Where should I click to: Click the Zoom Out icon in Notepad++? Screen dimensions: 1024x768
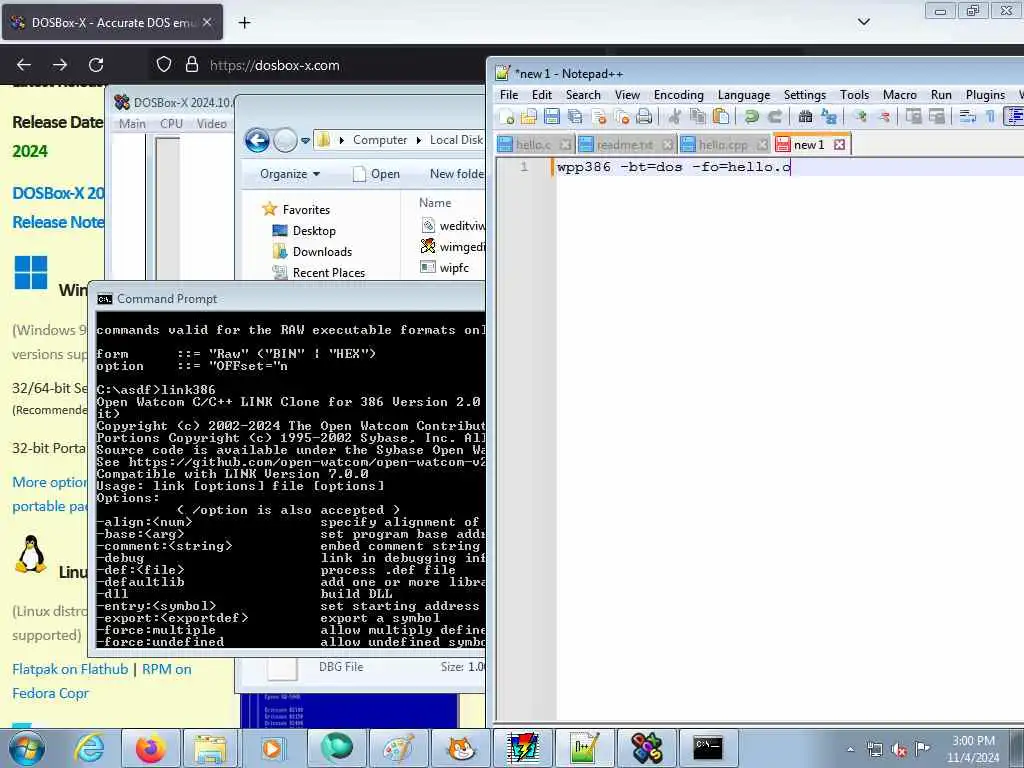point(884,117)
